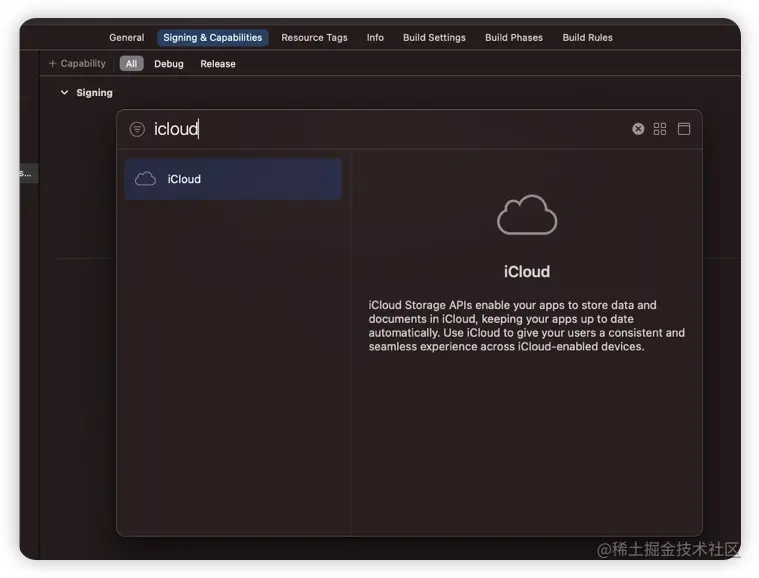The width and height of the screenshot is (759, 578).
Task: Click the iCloud Storage APIs description text
Action: tap(527, 326)
